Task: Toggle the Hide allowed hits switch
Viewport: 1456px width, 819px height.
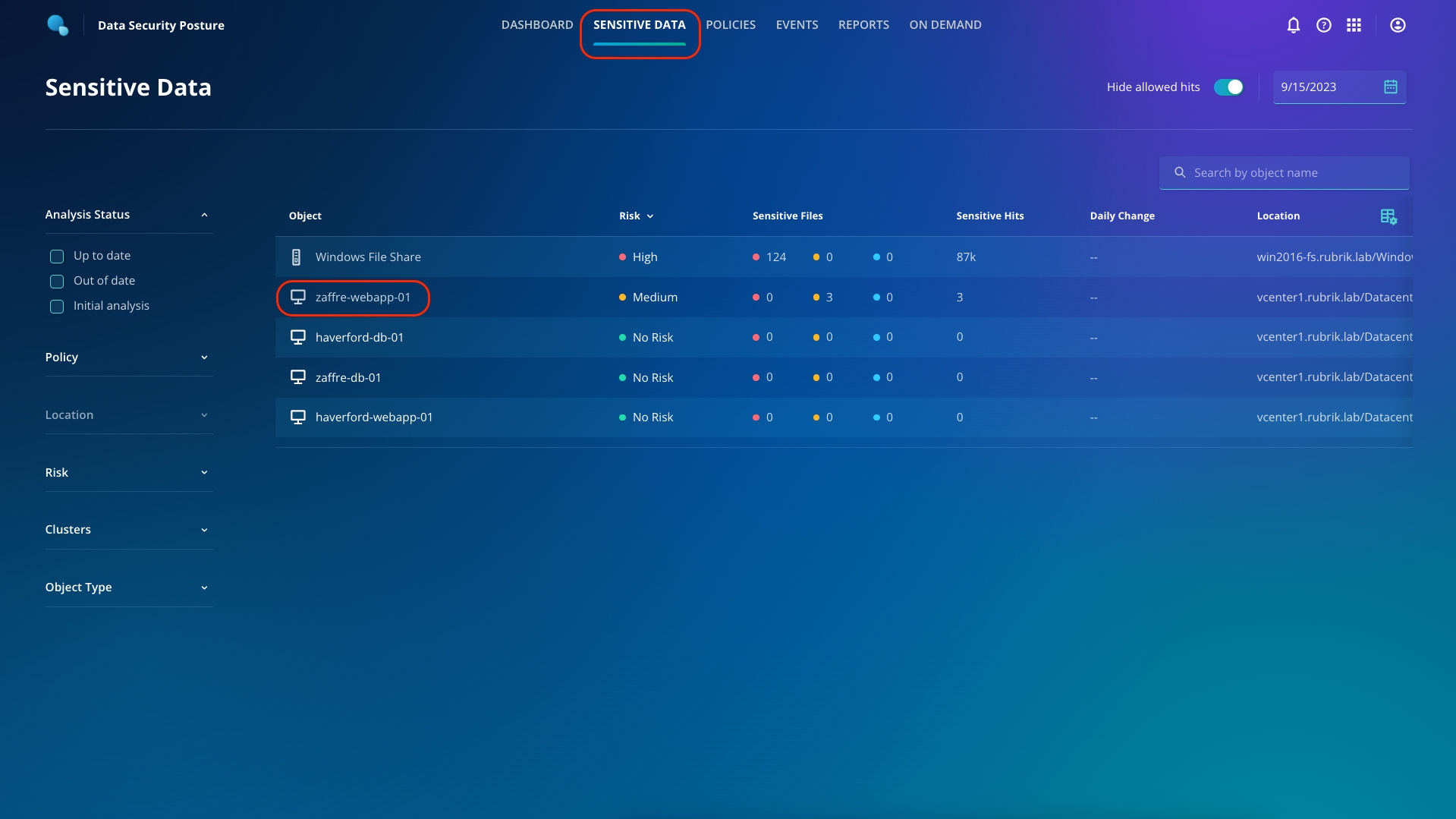Action: point(1228,87)
